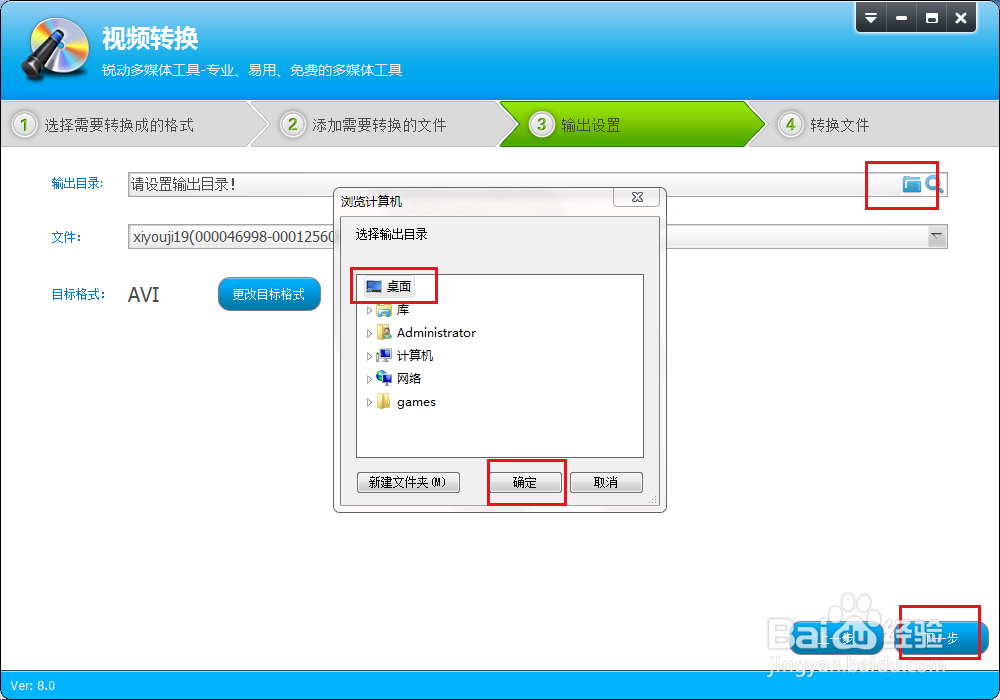The height and width of the screenshot is (700, 1000).
Task: Click the 计算机 computer icon
Action: (384, 356)
